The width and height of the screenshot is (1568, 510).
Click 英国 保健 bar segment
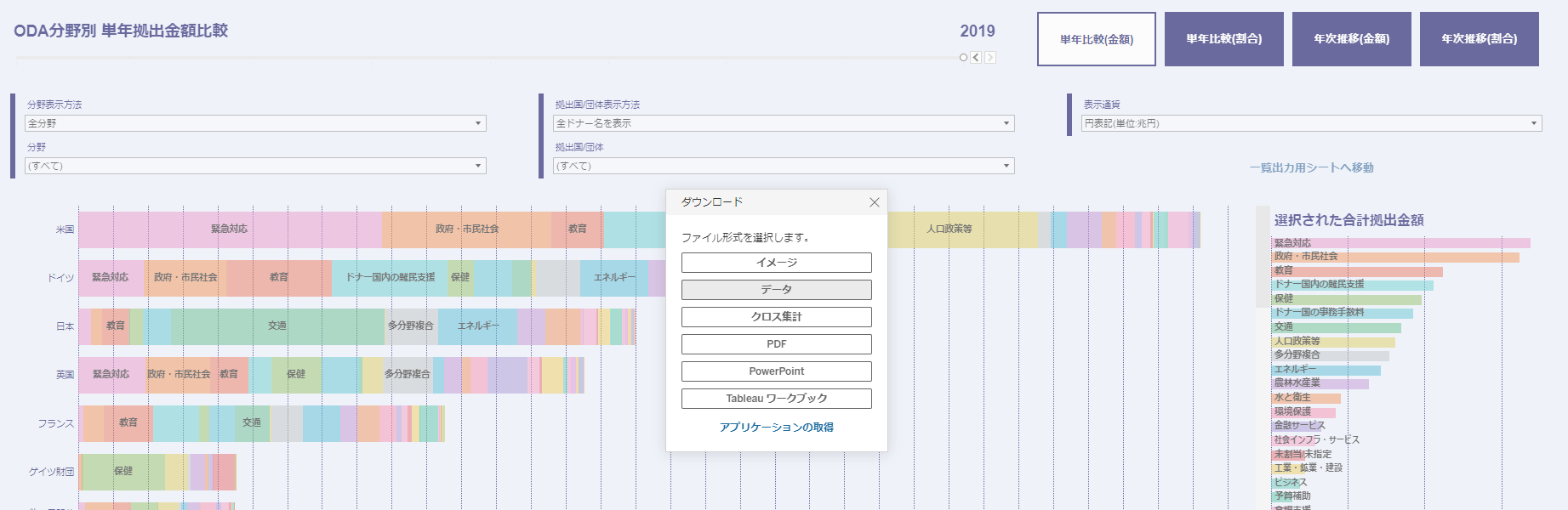click(296, 375)
